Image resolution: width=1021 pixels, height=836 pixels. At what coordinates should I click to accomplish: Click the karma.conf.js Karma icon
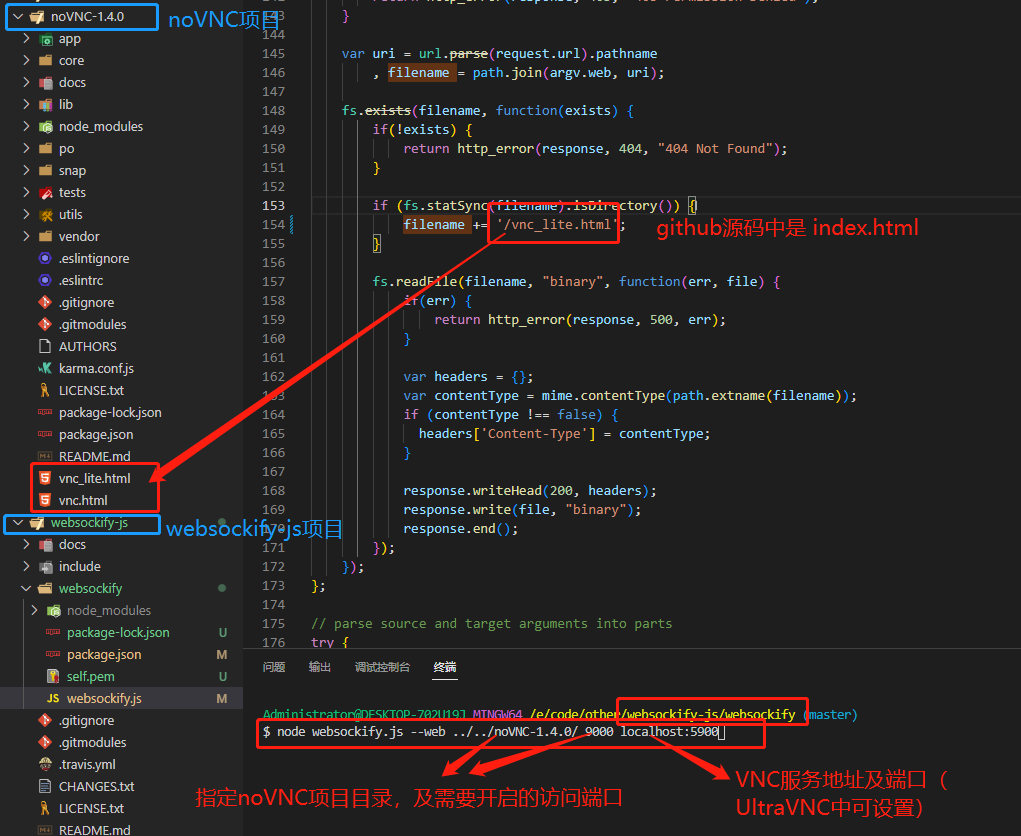coord(45,369)
